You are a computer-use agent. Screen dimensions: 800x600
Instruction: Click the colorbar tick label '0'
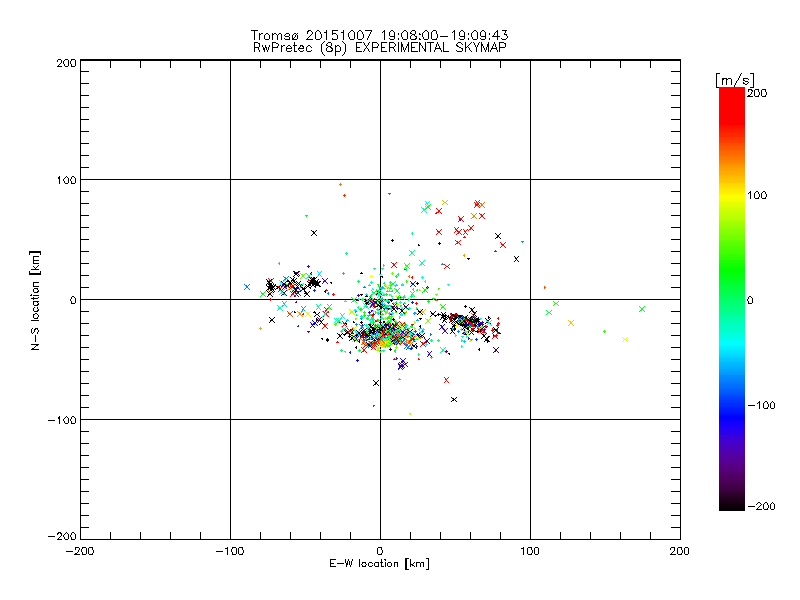click(x=750, y=301)
